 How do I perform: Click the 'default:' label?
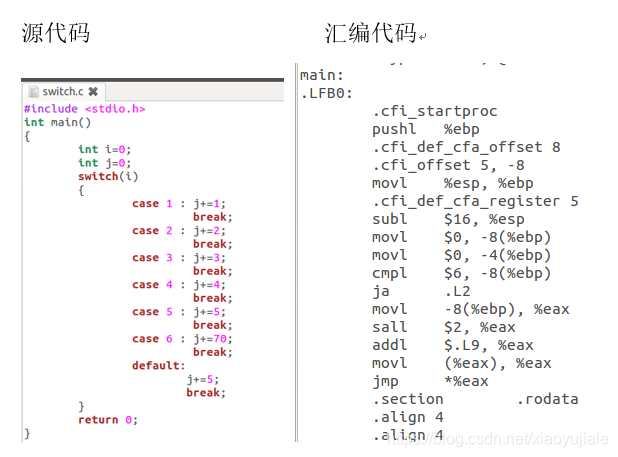click(158, 366)
